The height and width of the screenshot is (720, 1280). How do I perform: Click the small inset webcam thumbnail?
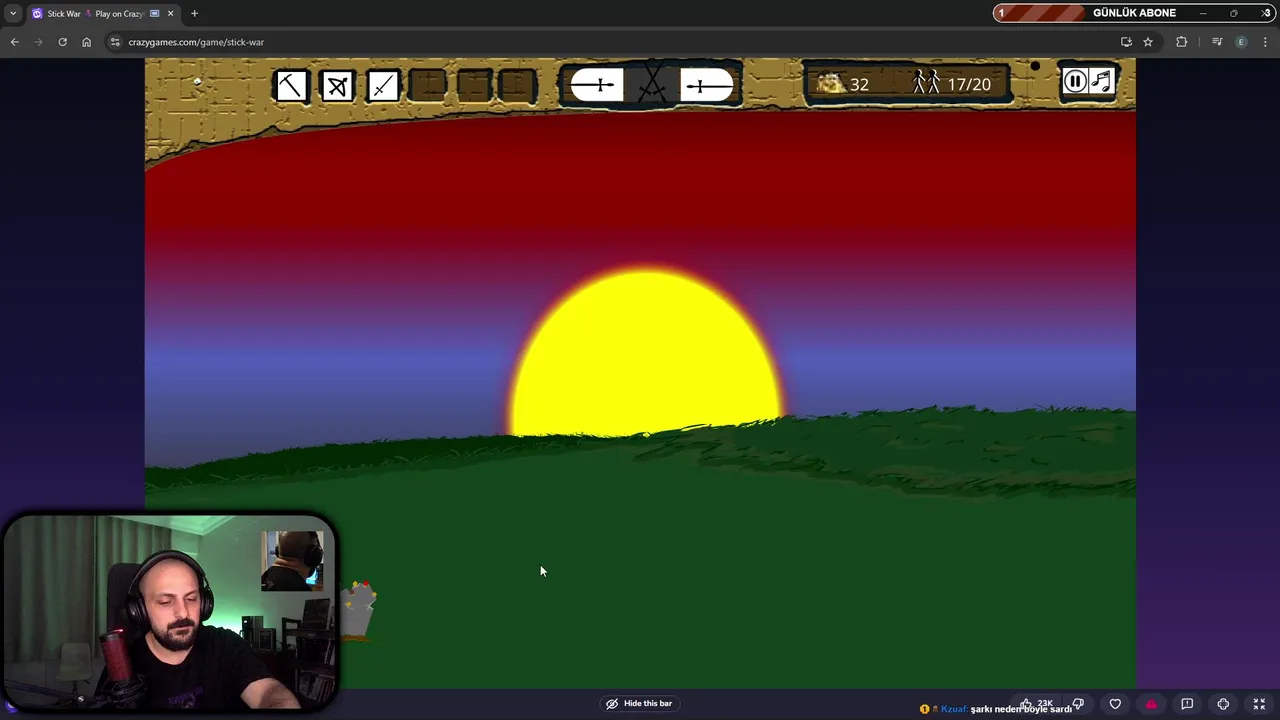tap(292, 561)
